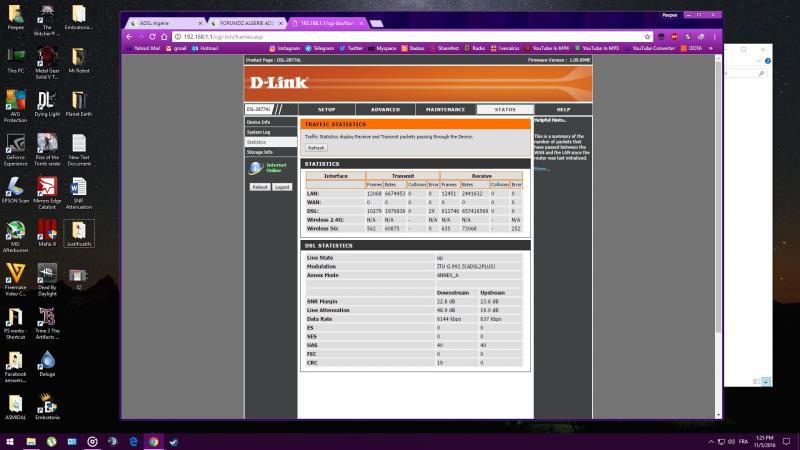The height and width of the screenshot is (450, 800).
Task: Click the Logout button
Action: [282, 187]
